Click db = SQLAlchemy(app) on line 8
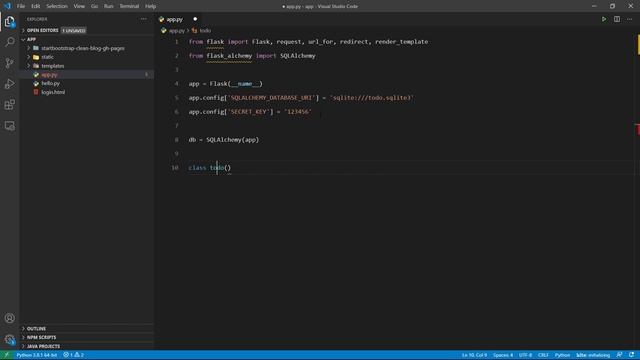 pyautogui.click(x=224, y=140)
